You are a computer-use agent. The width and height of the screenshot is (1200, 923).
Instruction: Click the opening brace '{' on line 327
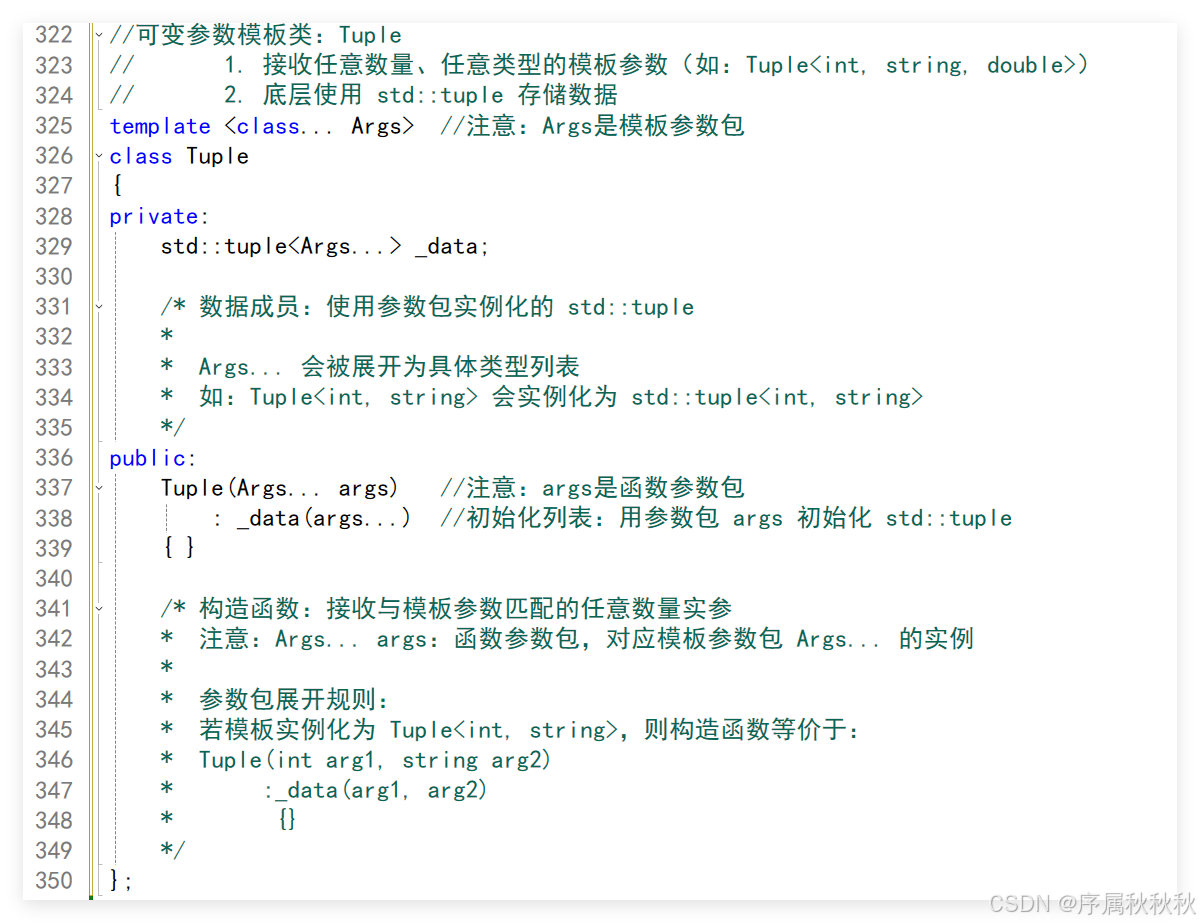click(117, 187)
